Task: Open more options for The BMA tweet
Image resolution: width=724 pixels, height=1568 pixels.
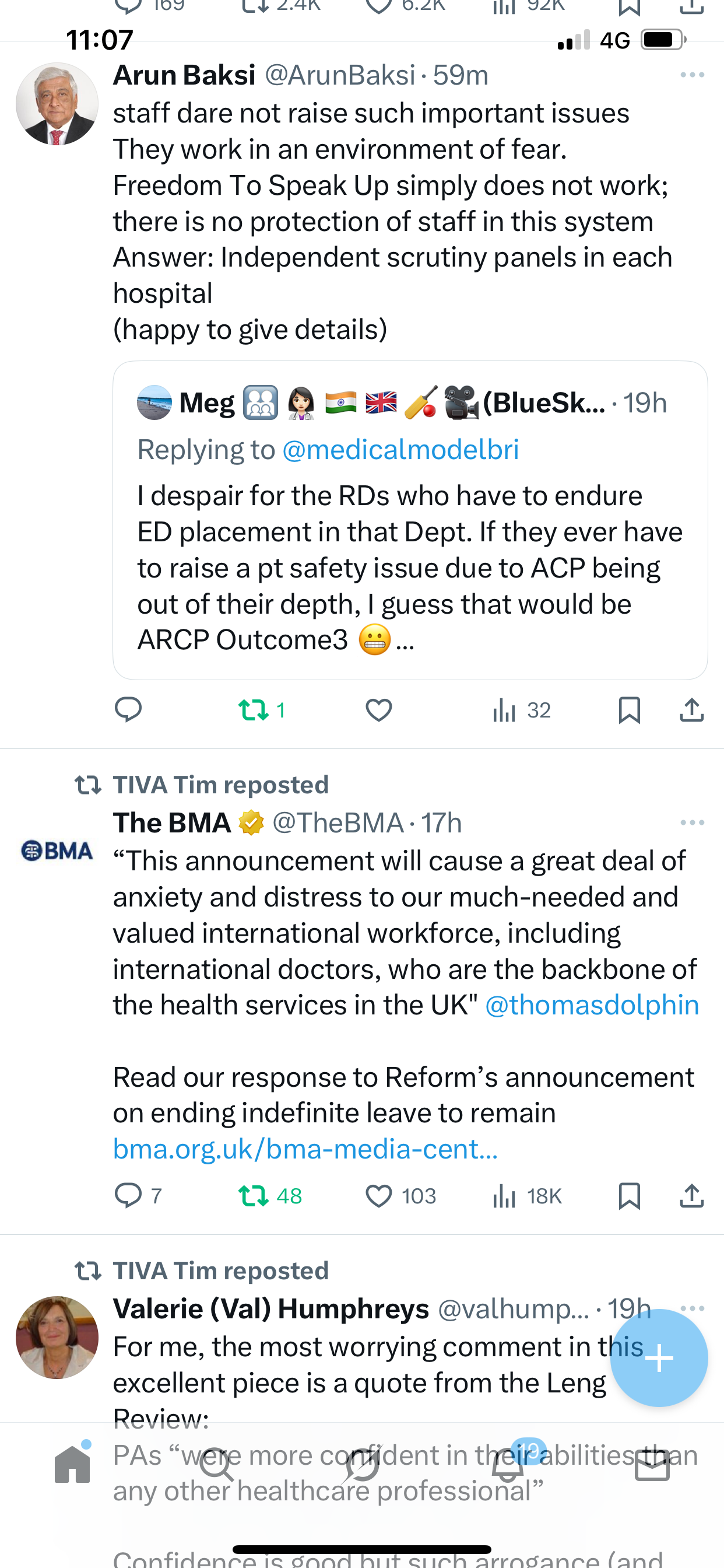Action: tap(692, 822)
